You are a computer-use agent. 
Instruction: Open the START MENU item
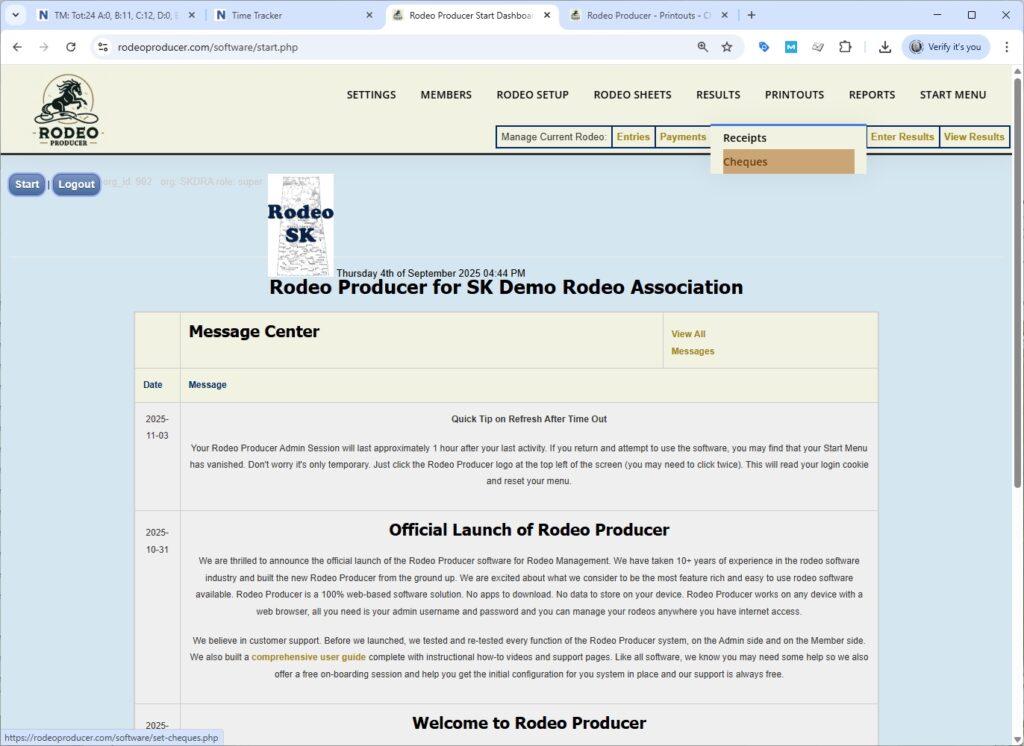pyautogui.click(x=953, y=95)
